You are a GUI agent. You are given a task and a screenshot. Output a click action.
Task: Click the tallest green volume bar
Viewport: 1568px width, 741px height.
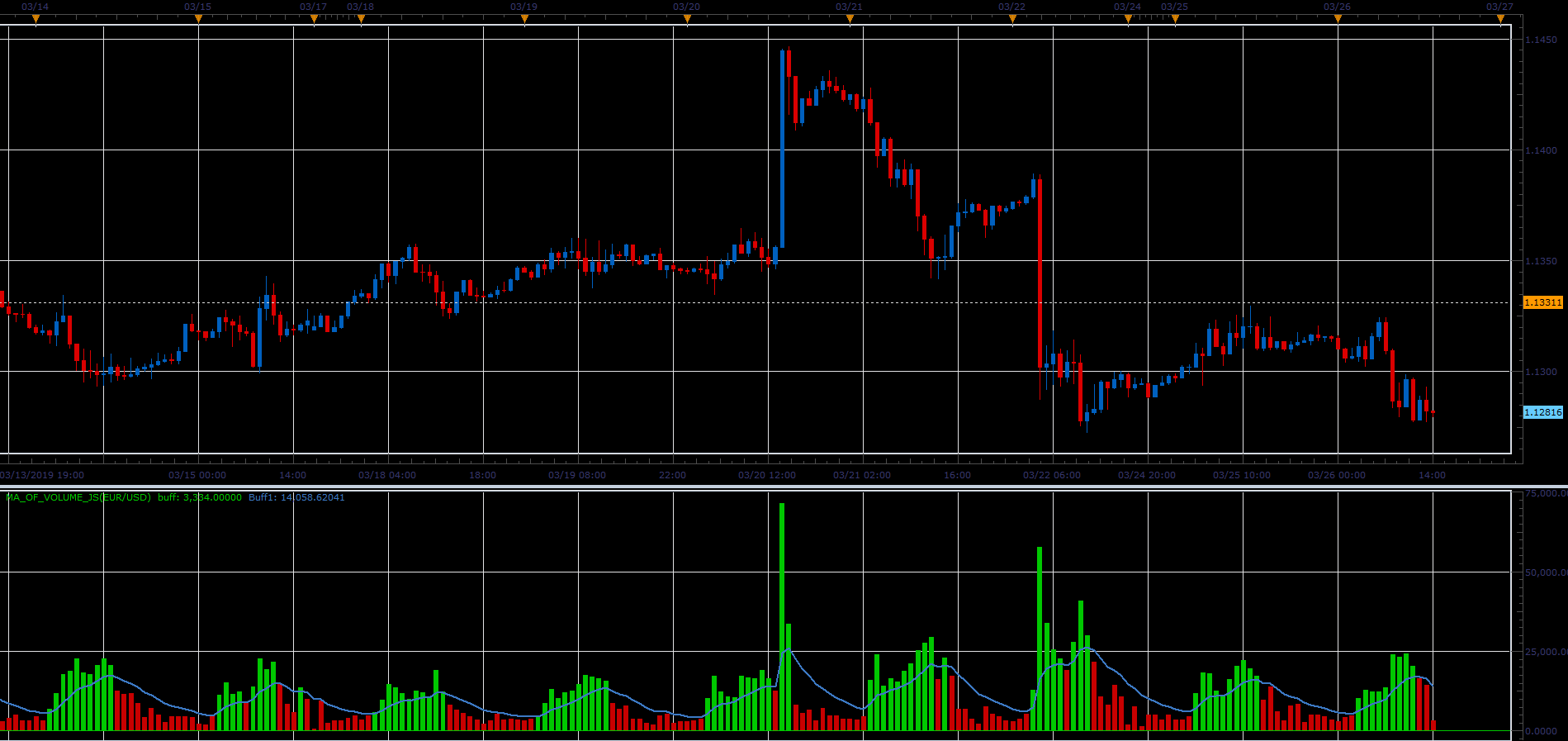782,616
